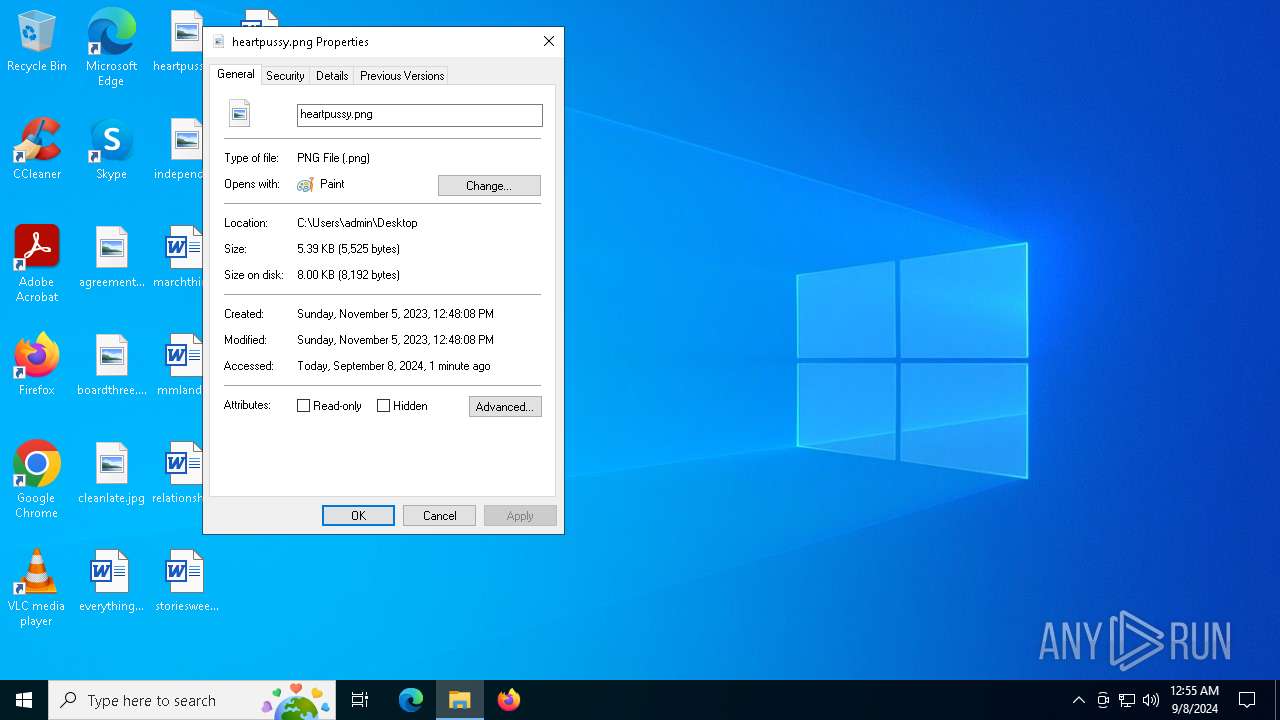Viewport: 1280px width, 720px height.
Task: Open Advanced attributes dialog
Action: point(505,407)
